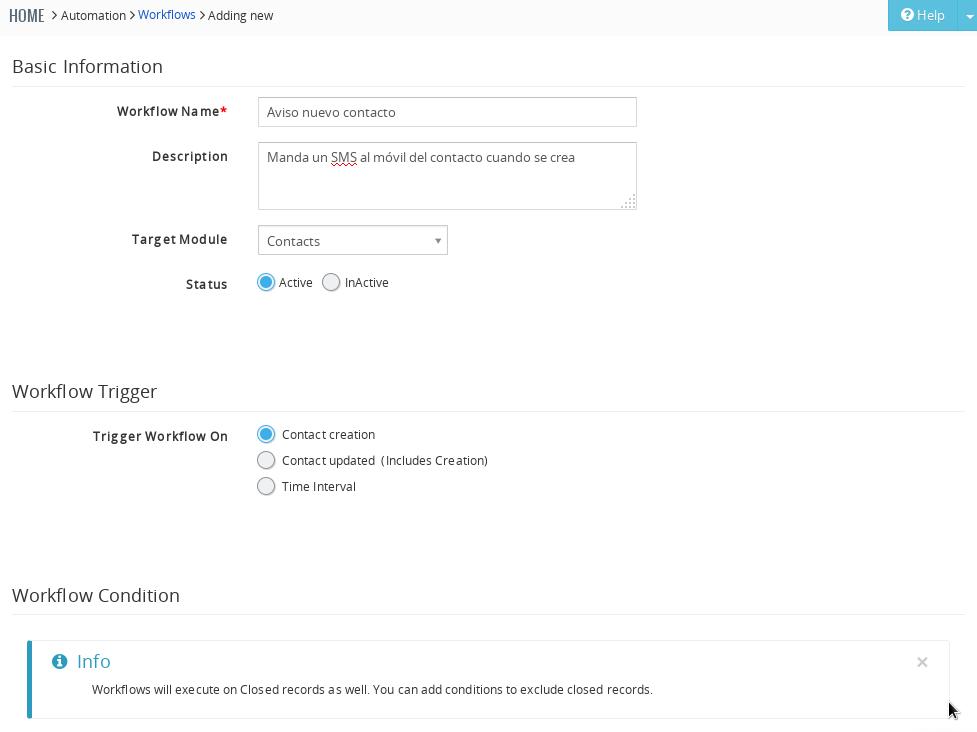977x732 pixels.
Task: Click the blue Info circle icon
Action: 59,661
